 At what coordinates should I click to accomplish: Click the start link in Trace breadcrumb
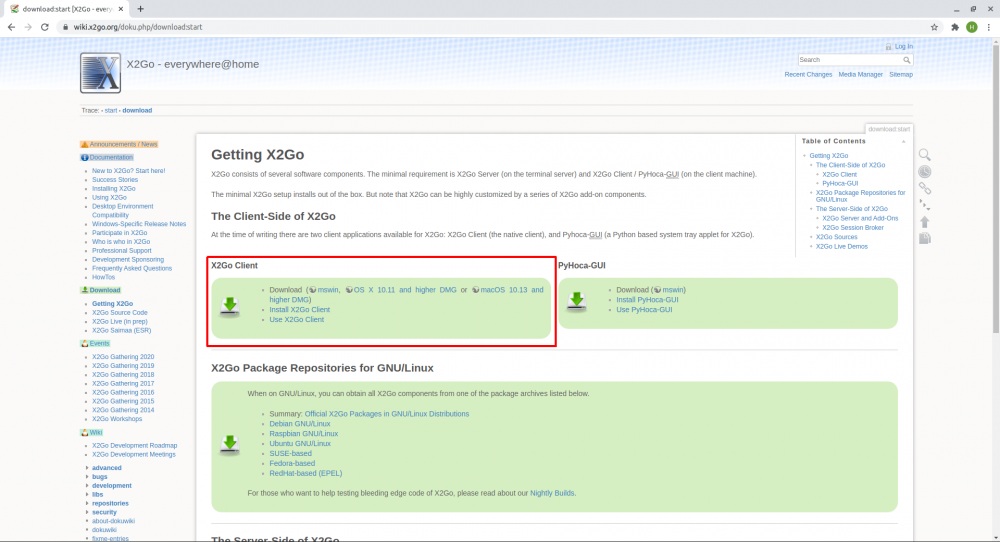[x=111, y=111]
